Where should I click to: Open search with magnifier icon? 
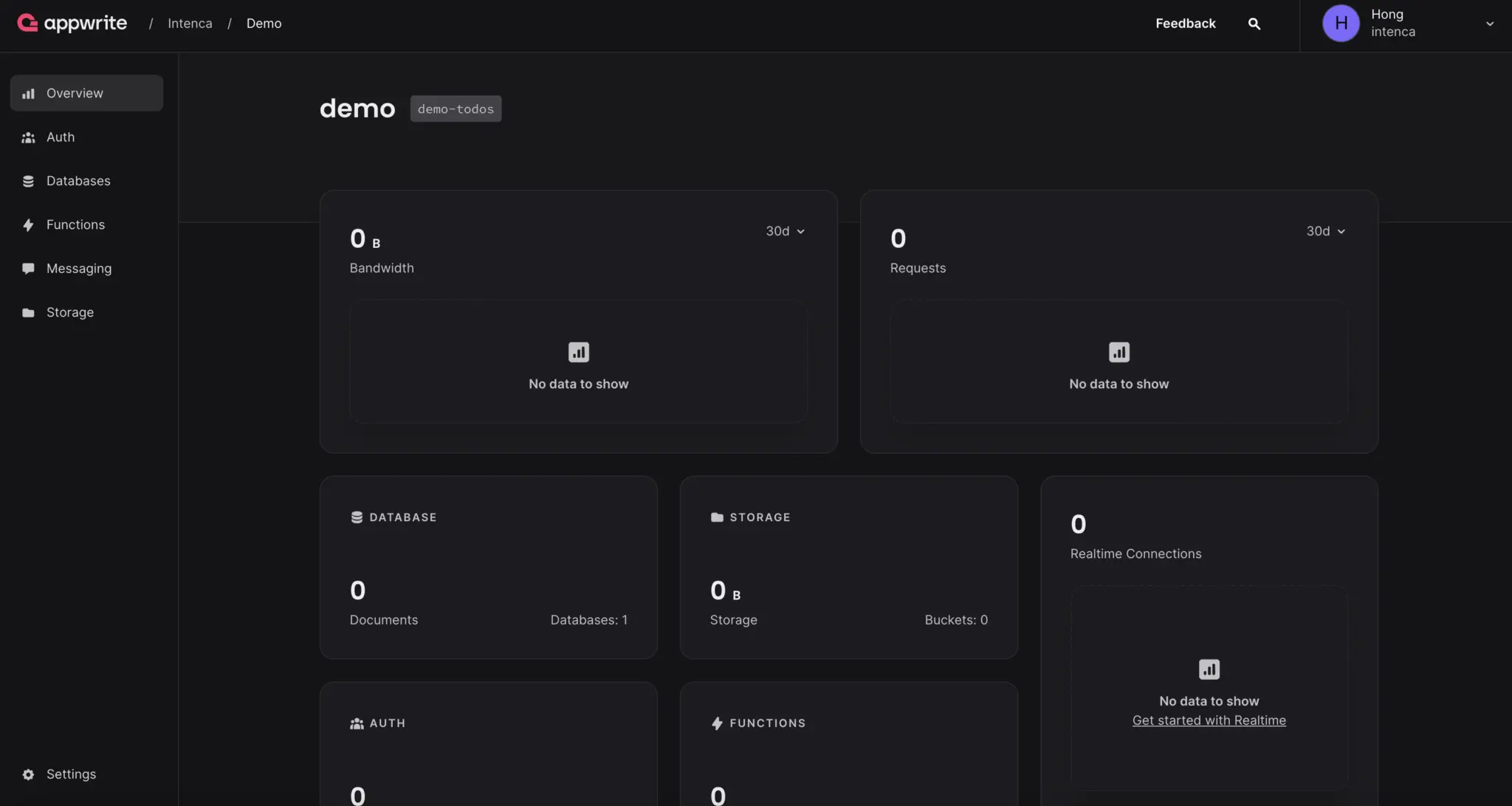[x=1254, y=24]
